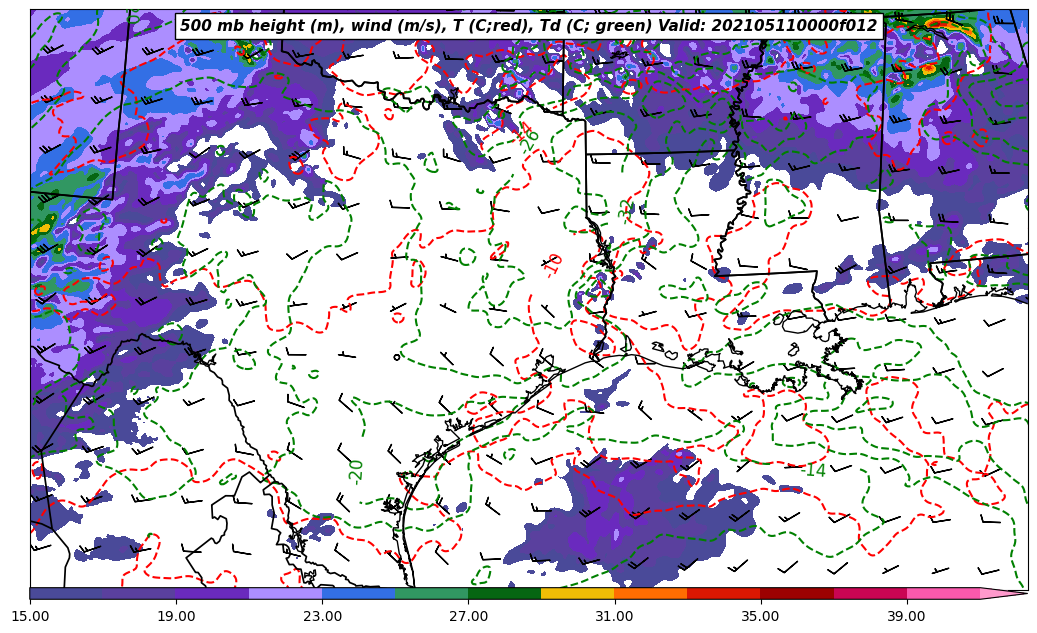
Task: Select the 23.00 colorbar tick label
Action: 322,616
